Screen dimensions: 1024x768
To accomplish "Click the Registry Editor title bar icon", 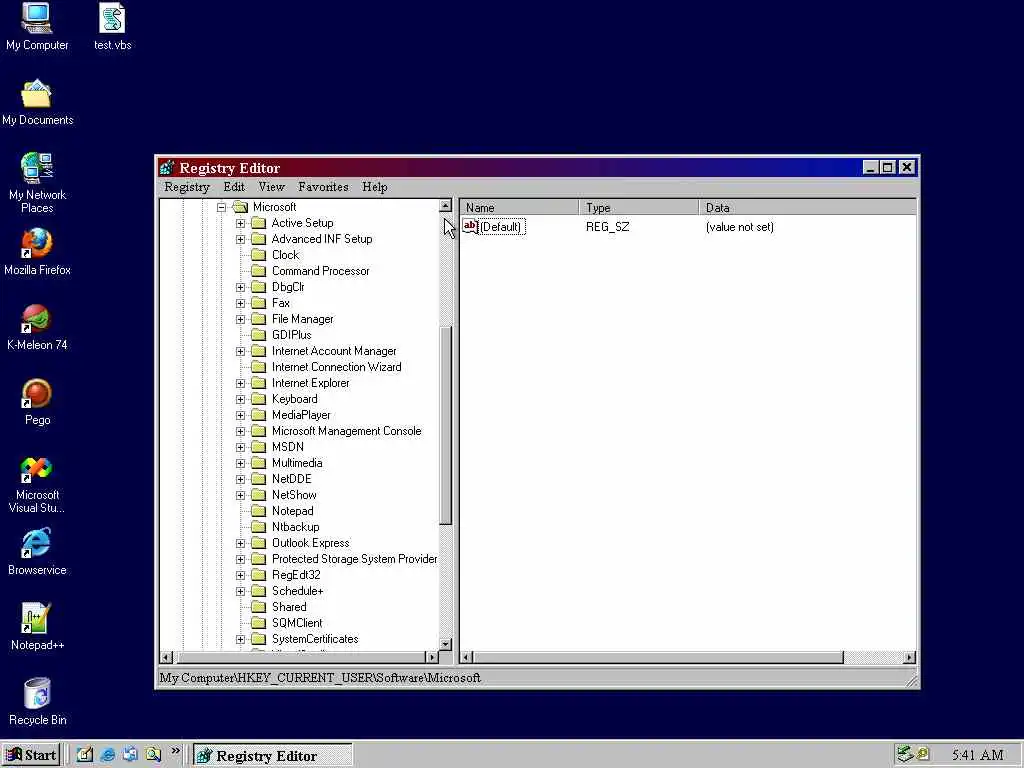I will (167, 168).
